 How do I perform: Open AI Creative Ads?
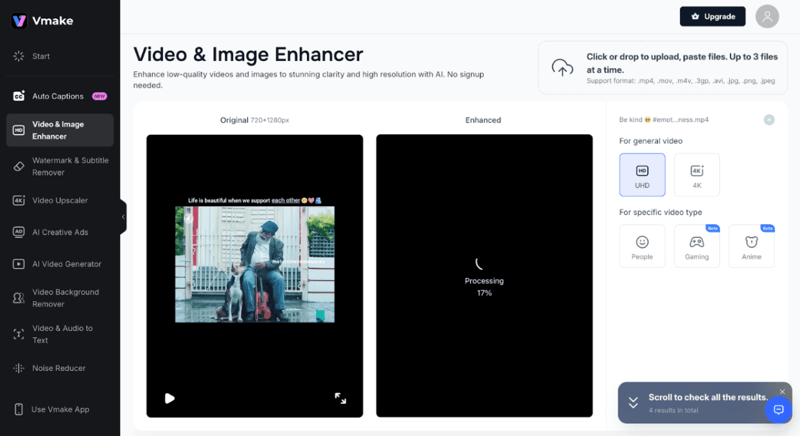60,232
